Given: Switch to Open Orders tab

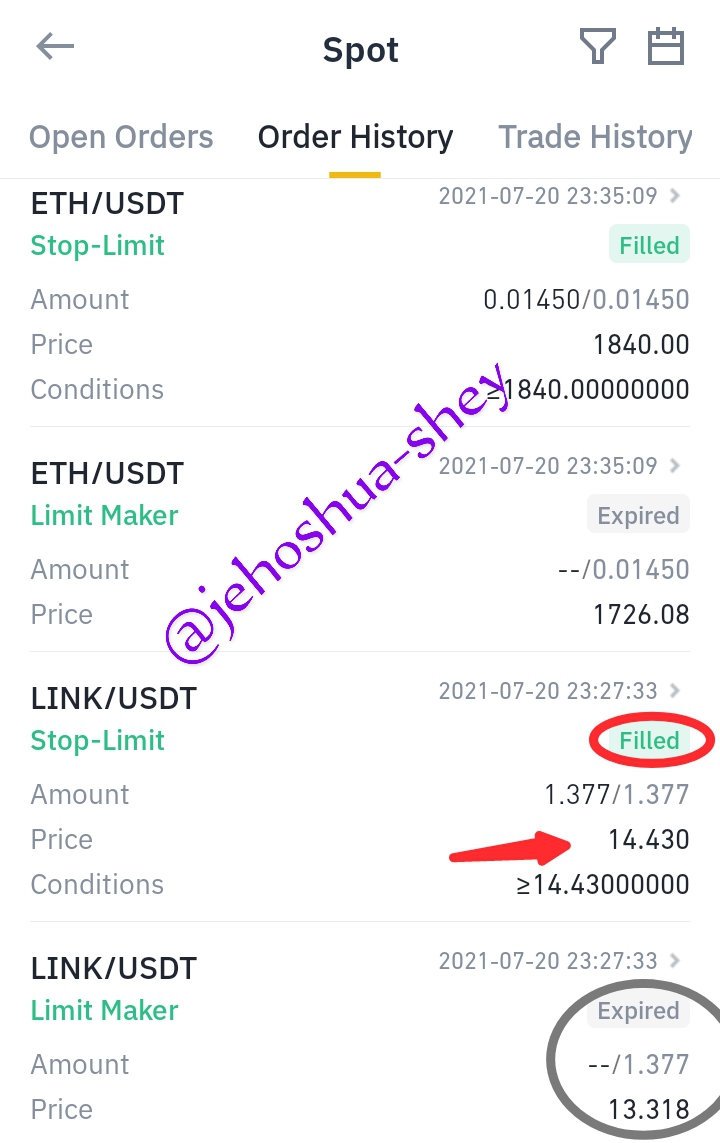Looking at the screenshot, I should coord(121,137).
